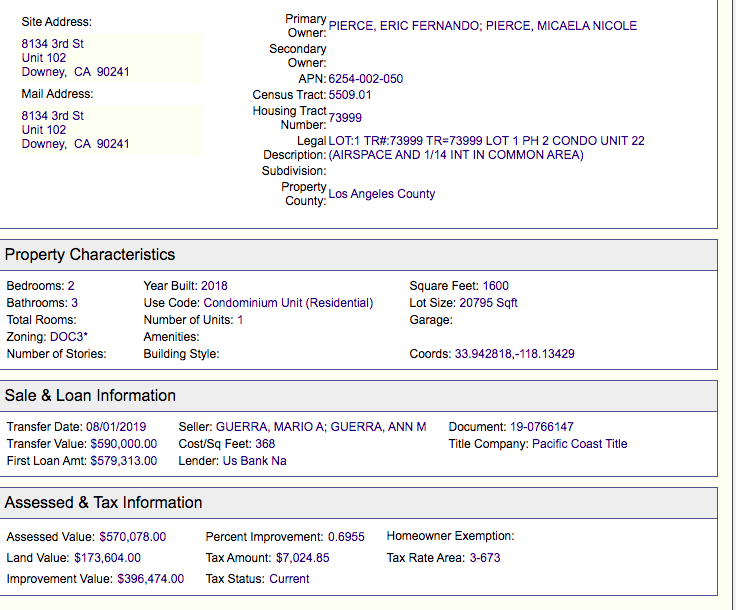Click the housing tract number 73999
The image size is (736, 610).
pos(345,118)
